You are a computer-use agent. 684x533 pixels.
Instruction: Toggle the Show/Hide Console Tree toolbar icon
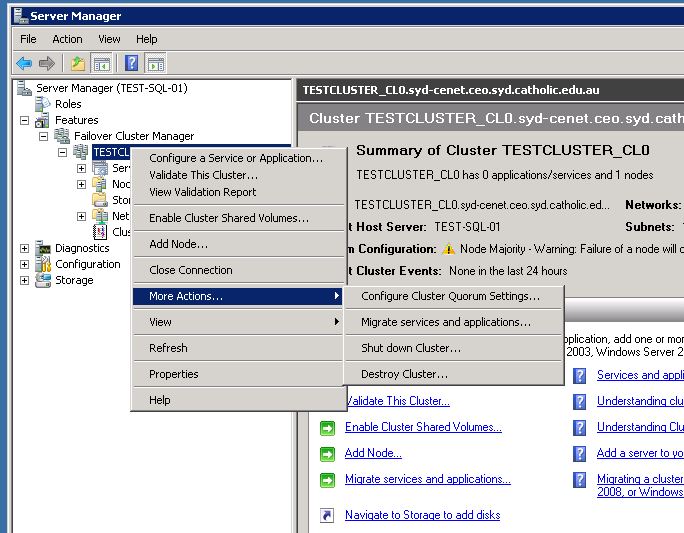[101, 64]
